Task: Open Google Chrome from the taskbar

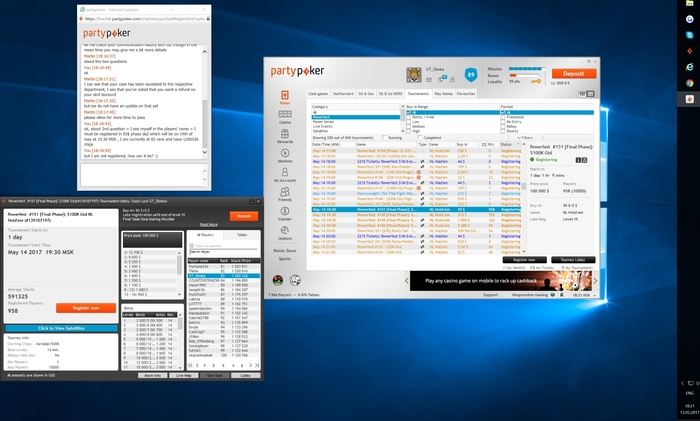Action: (689, 83)
